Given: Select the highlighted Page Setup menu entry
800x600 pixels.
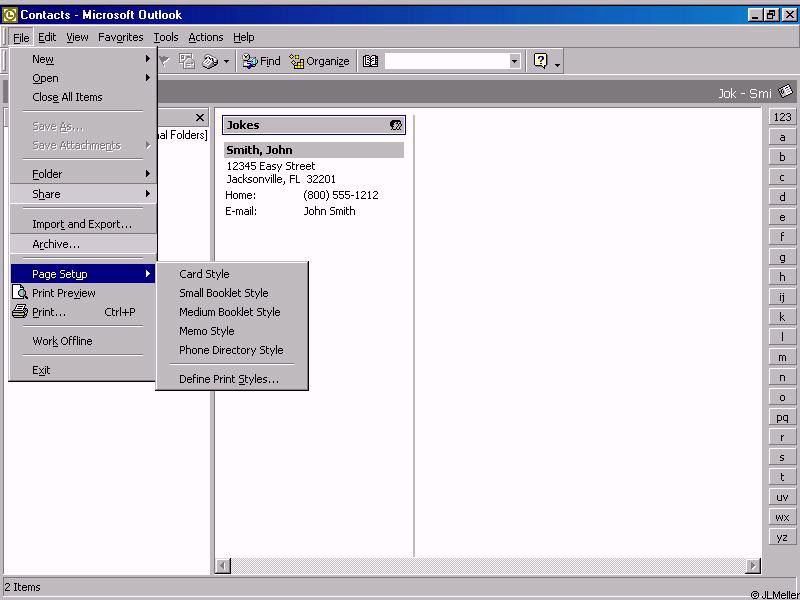Looking at the screenshot, I should click(x=84, y=274).
